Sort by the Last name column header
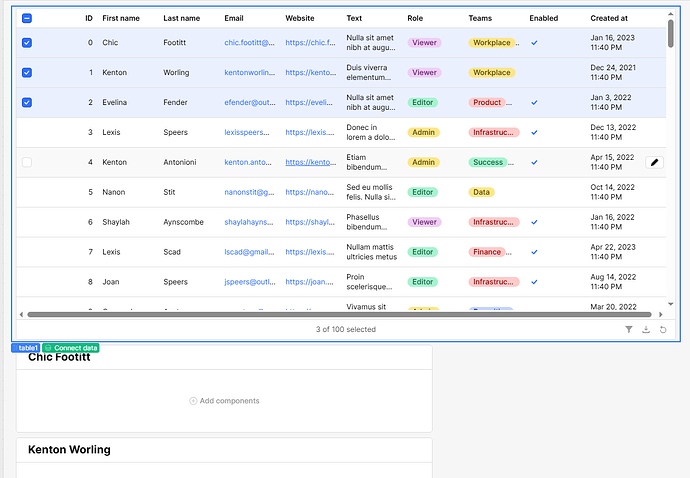 pyautogui.click(x=181, y=18)
